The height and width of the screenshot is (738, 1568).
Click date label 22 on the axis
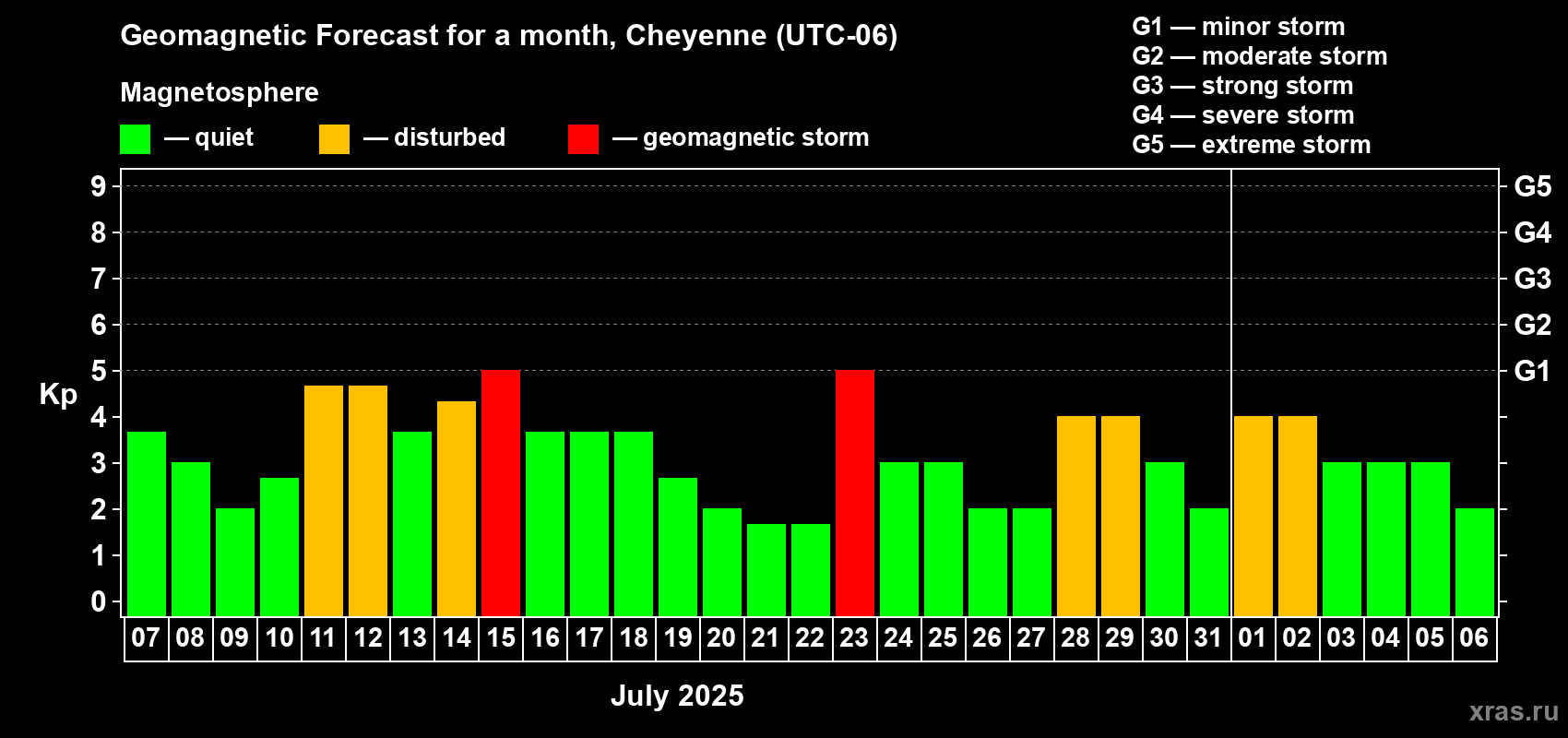pos(810,637)
